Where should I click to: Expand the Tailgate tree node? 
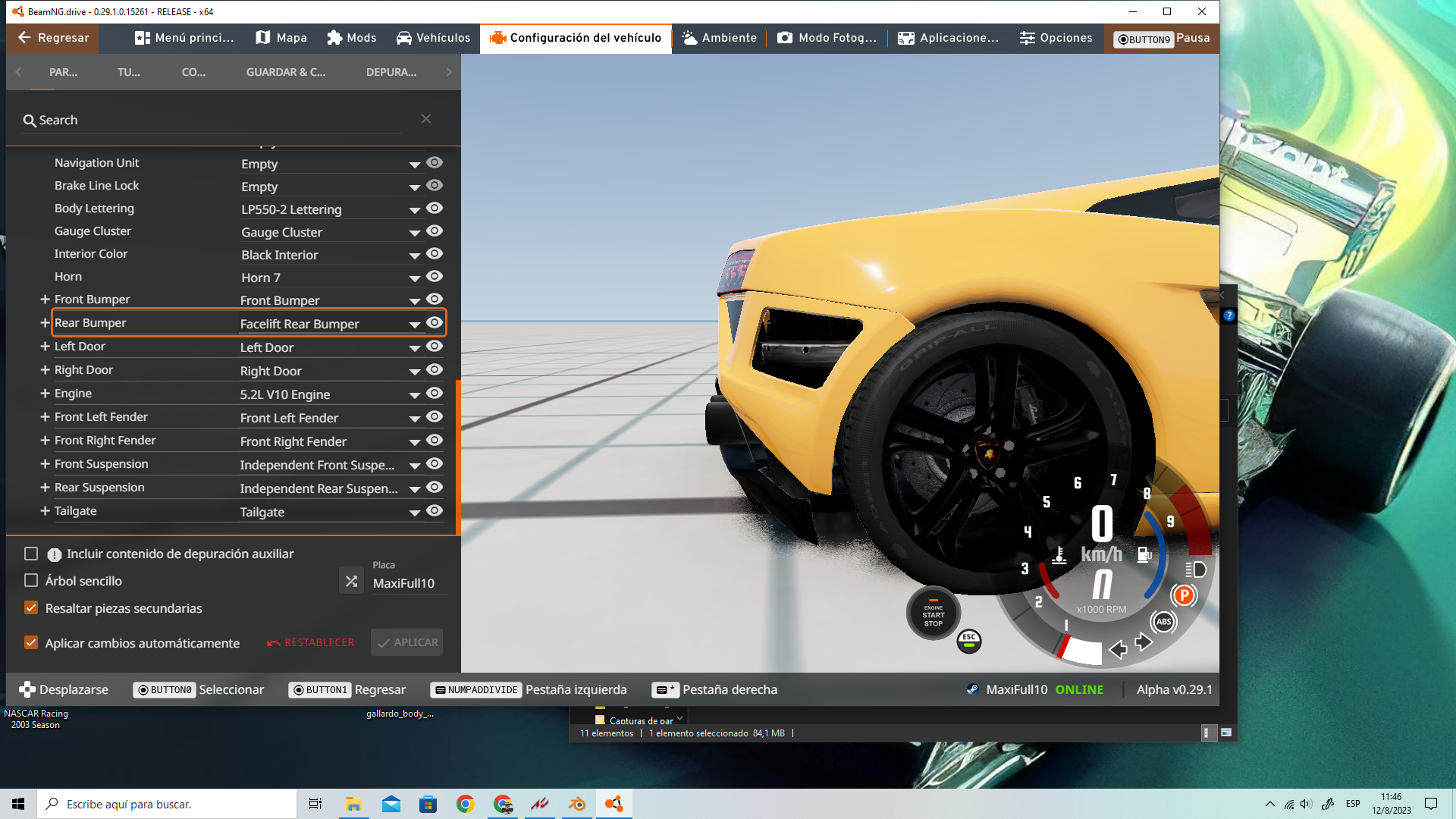pos(45,510)
